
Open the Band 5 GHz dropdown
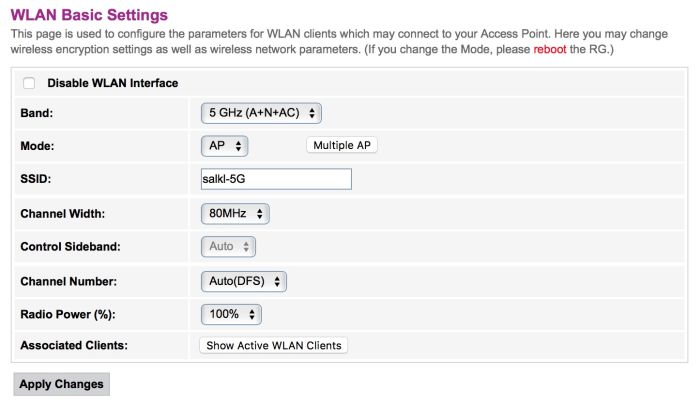click(x=261, y=113)
